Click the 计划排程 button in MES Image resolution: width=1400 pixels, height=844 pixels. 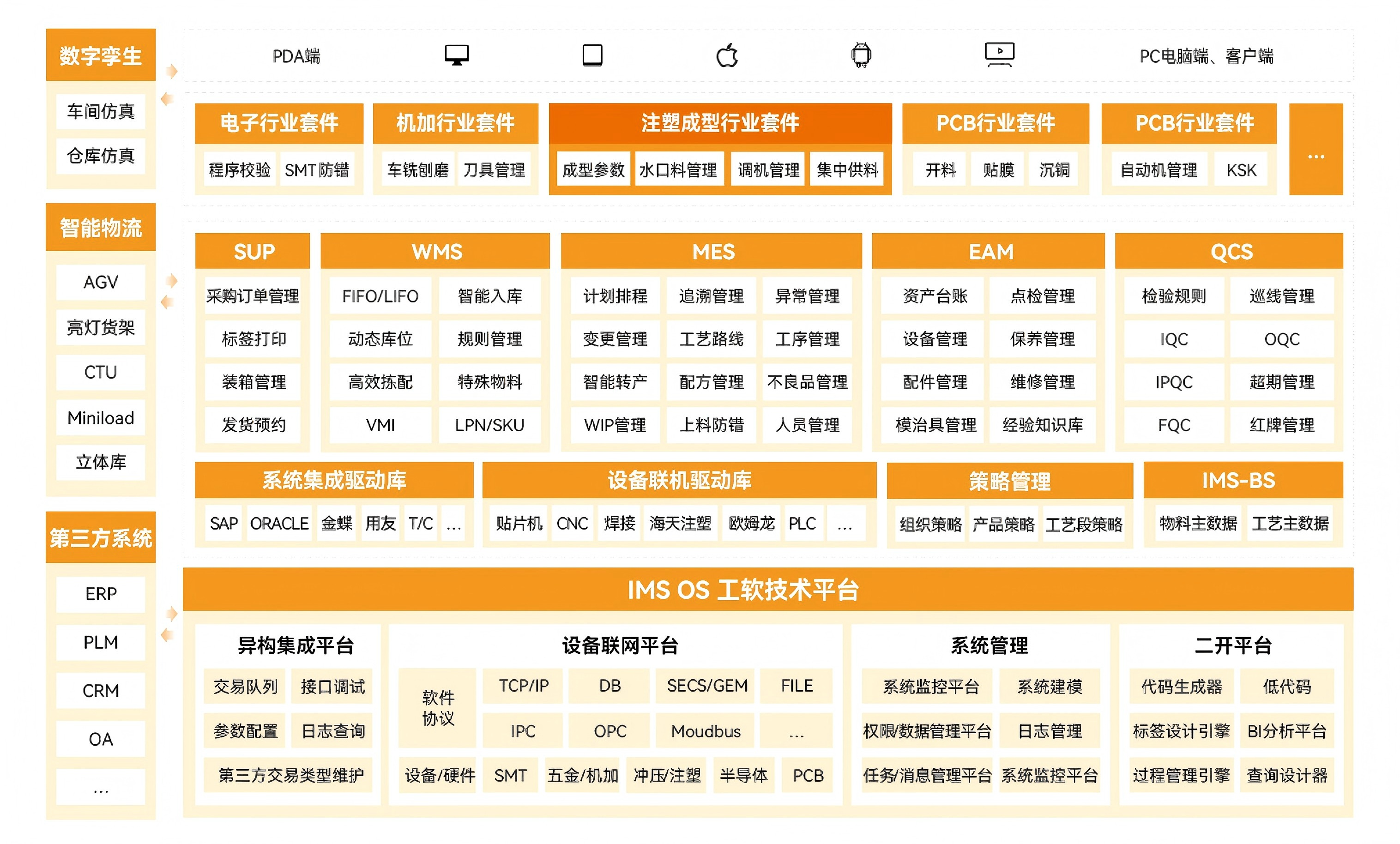click(615, 295)
